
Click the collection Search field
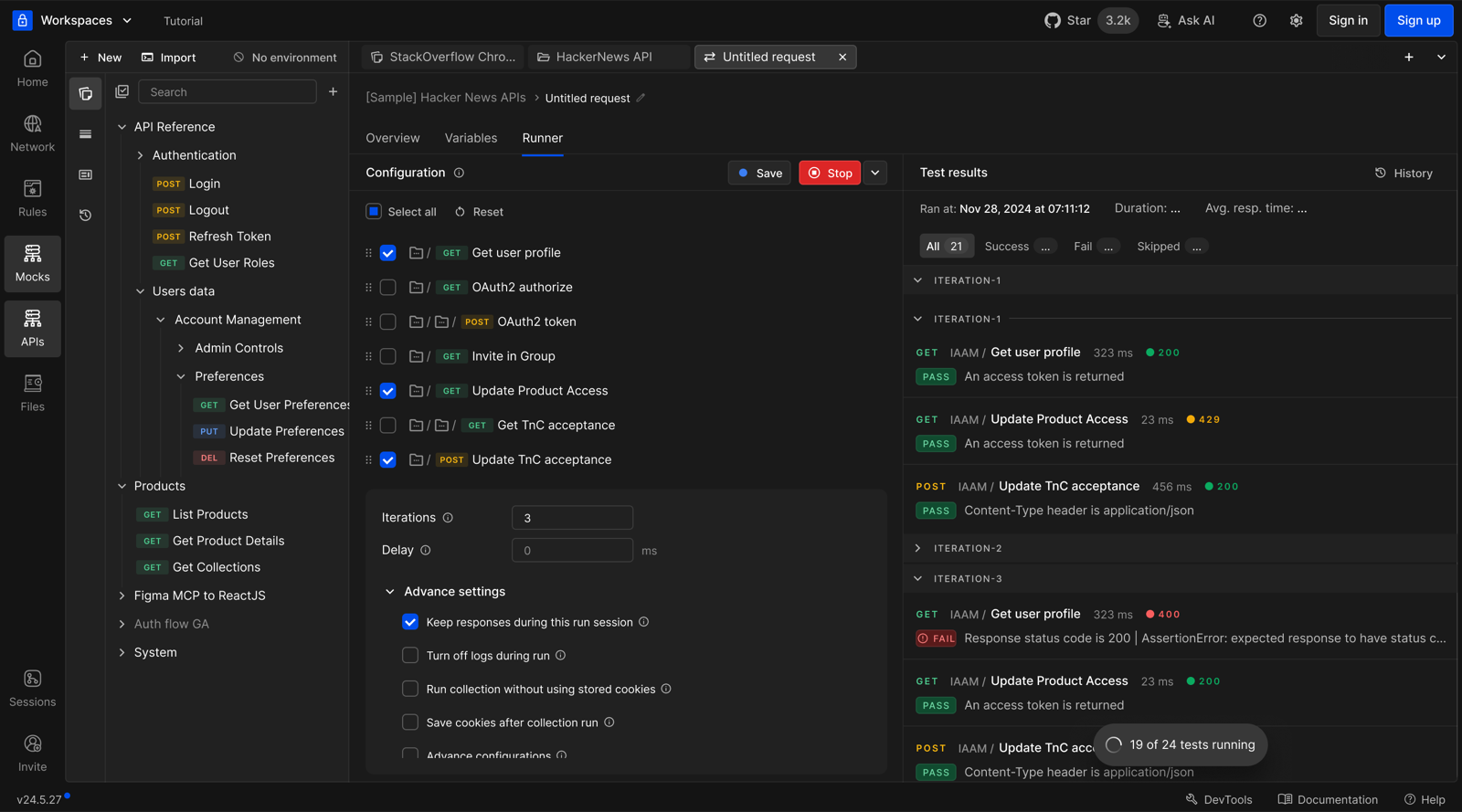(x=228, y=91)
